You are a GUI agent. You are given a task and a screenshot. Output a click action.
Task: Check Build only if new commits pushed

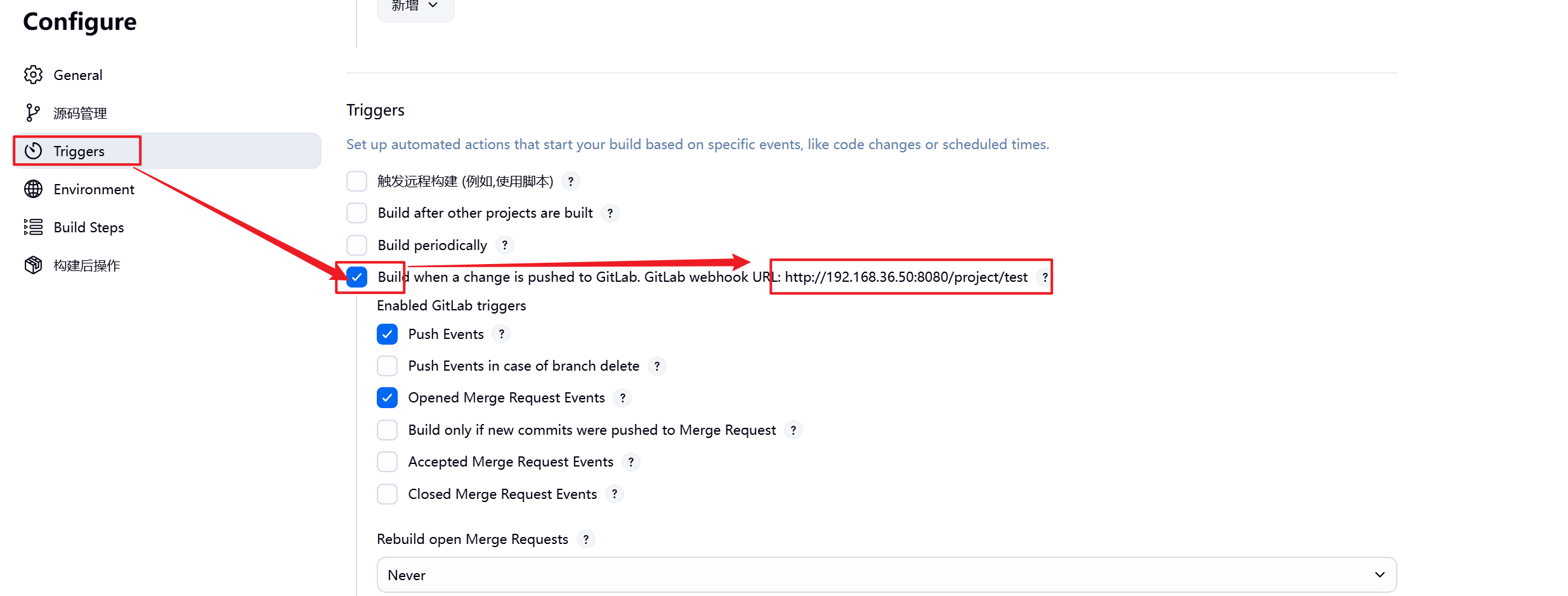(388, 430)
